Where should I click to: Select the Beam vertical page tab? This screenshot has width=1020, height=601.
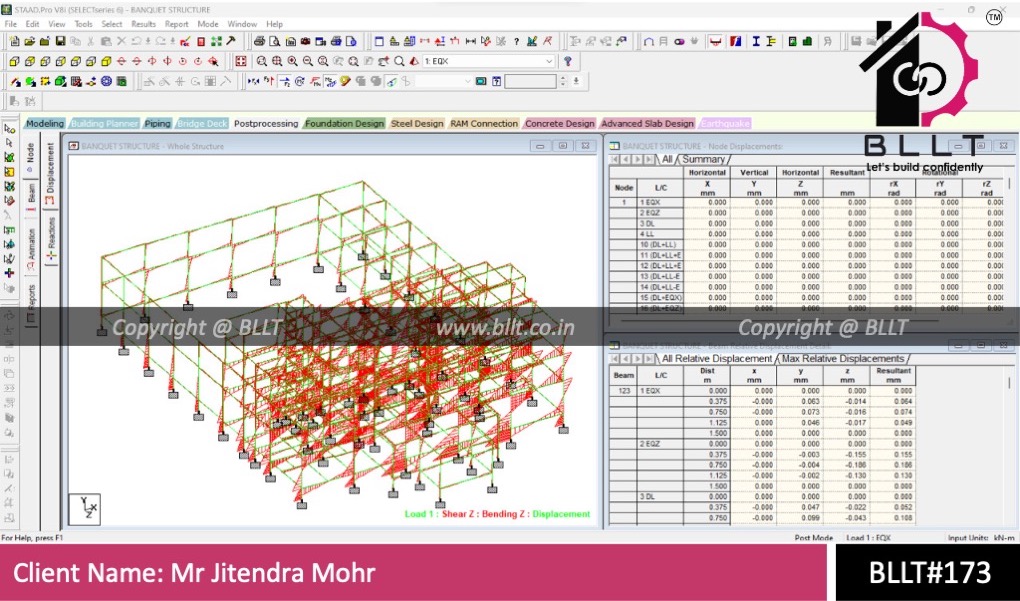pyautogui.click(x=31, y=196)
